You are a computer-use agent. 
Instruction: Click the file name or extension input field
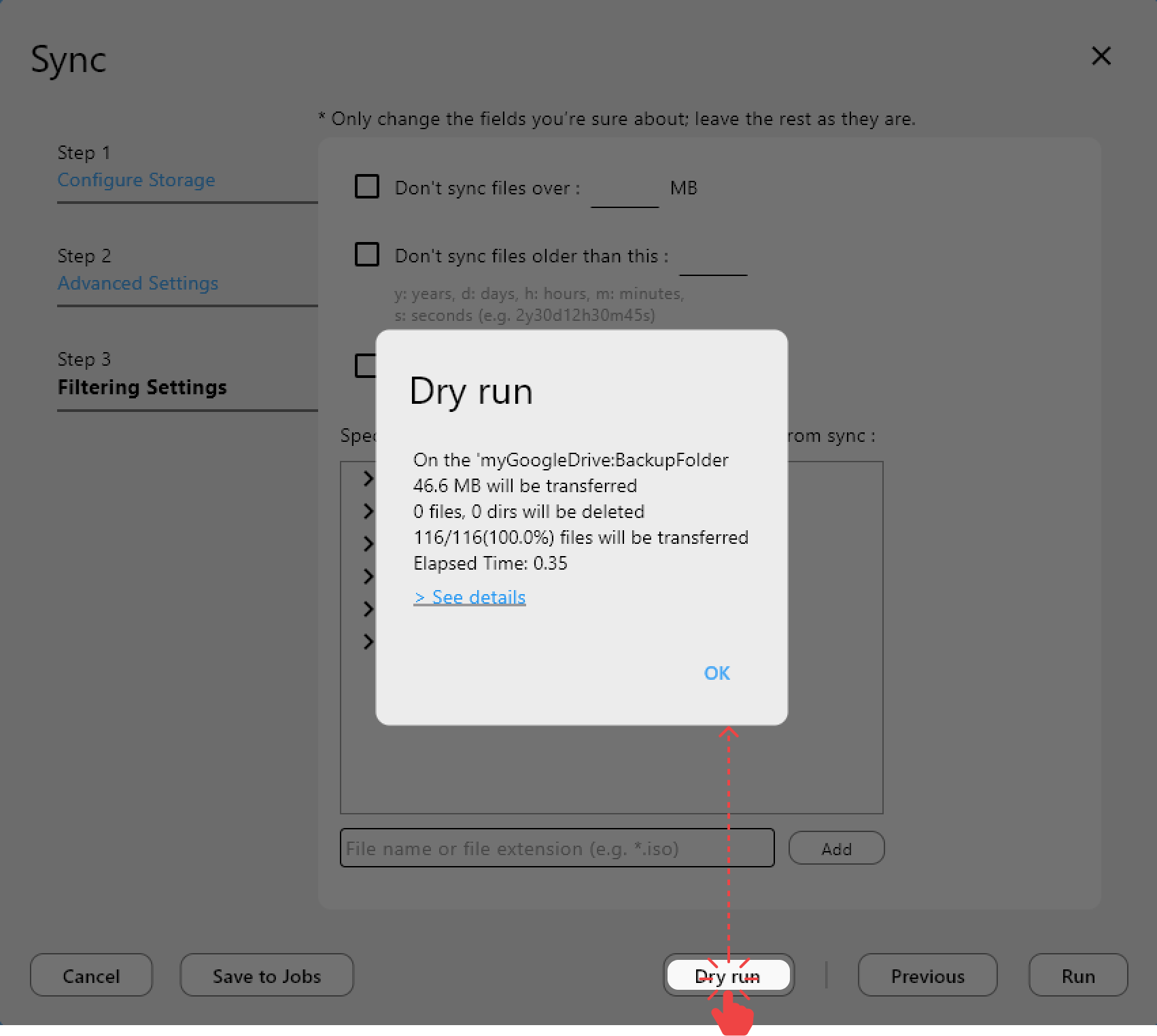(x=556, y=848)
